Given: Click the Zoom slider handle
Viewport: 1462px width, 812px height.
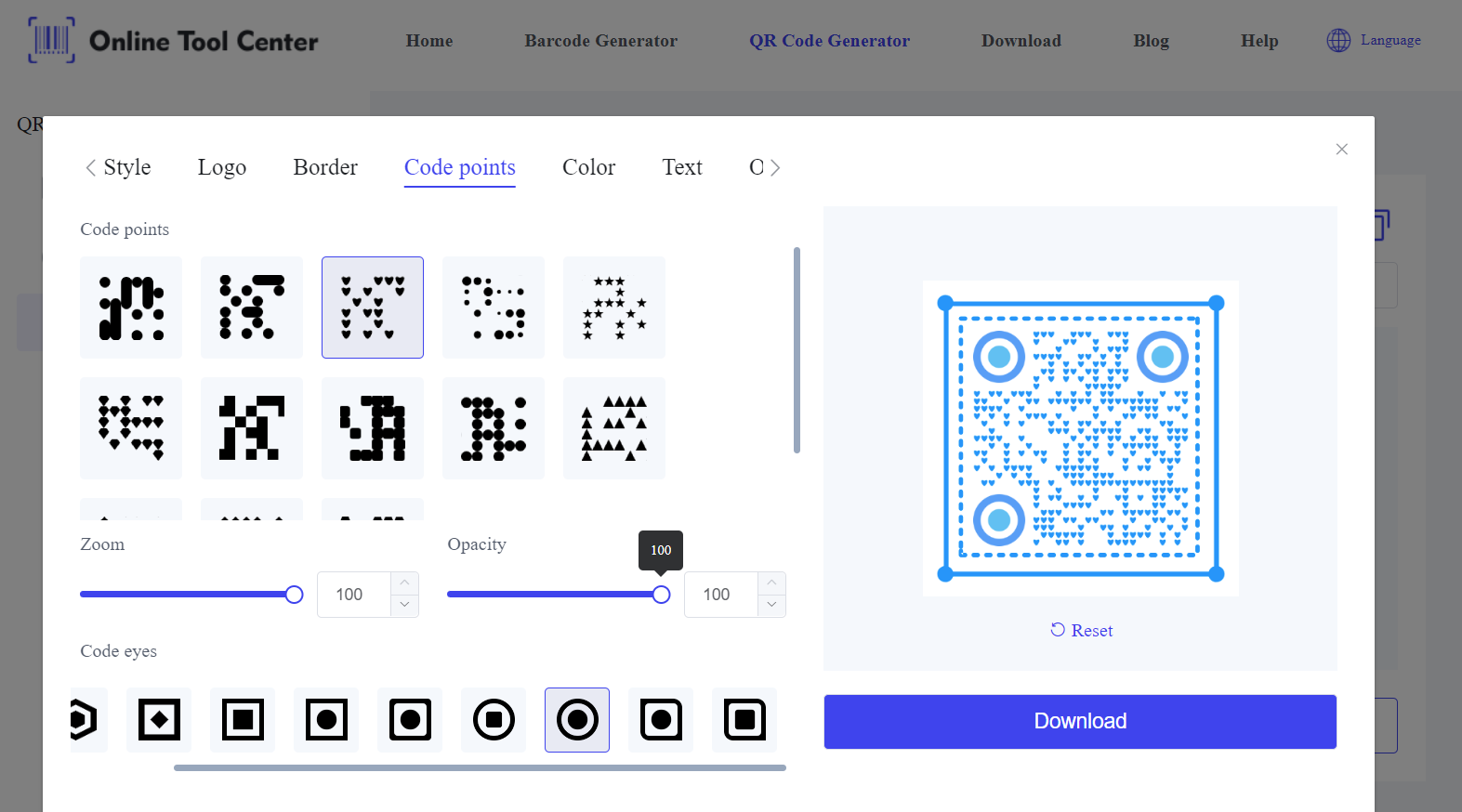Looking at the screenshot, I should (x=294, y=595).
